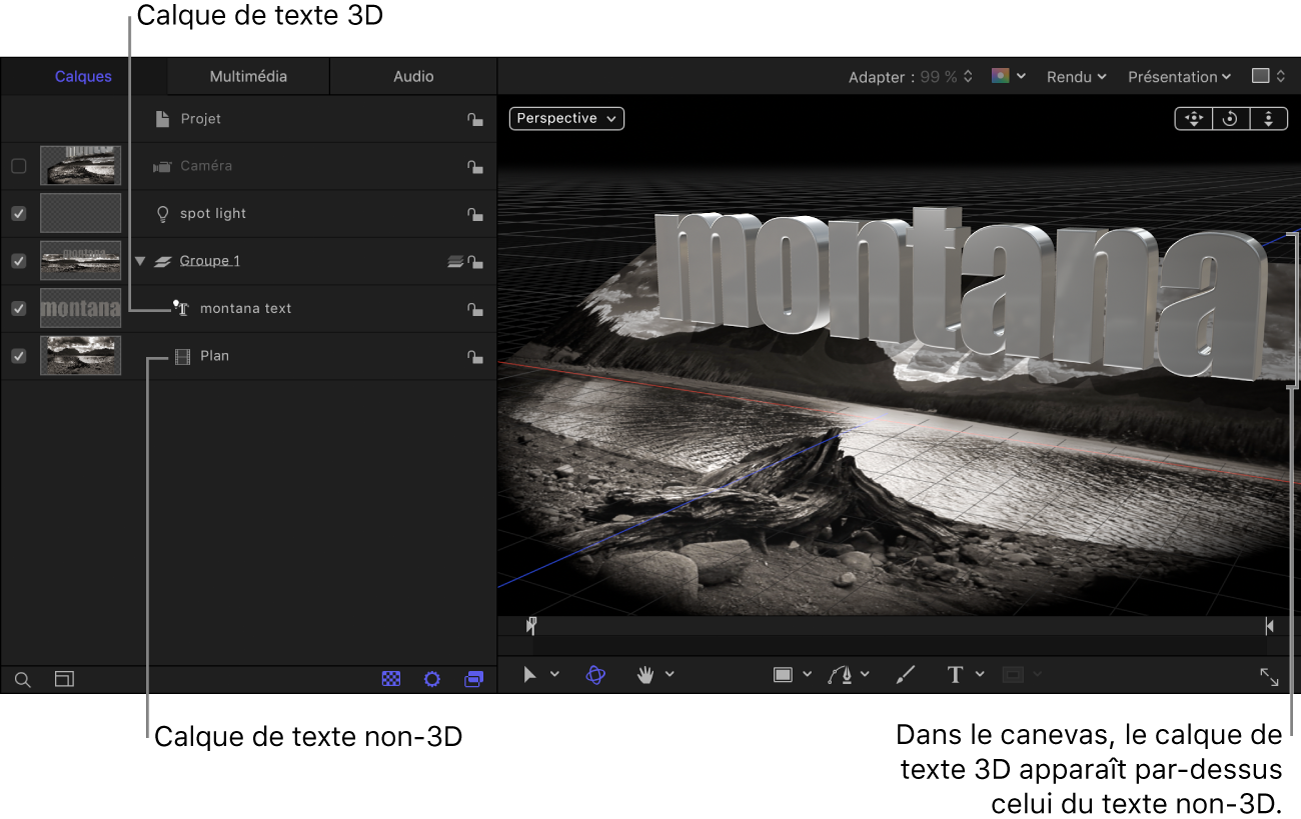1301x819 pixels.
Task: Open the Présentation menu
Action: 1178,76
